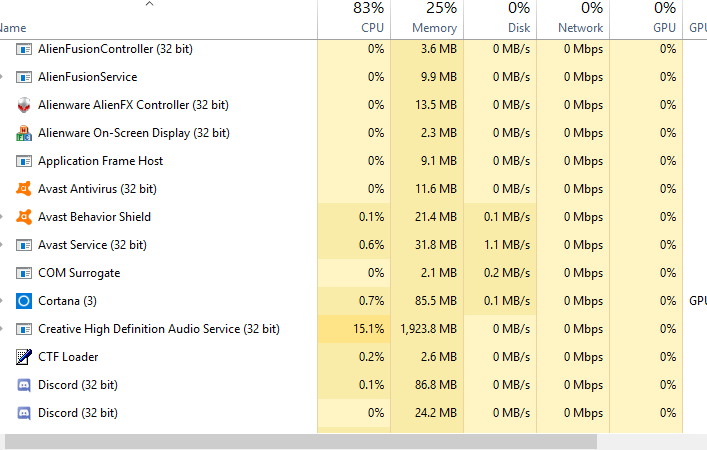The width and height of the screenshot is (707, 450).
Task: Select the AlienFusionController (32 bit) row
Action: point(115,49)
